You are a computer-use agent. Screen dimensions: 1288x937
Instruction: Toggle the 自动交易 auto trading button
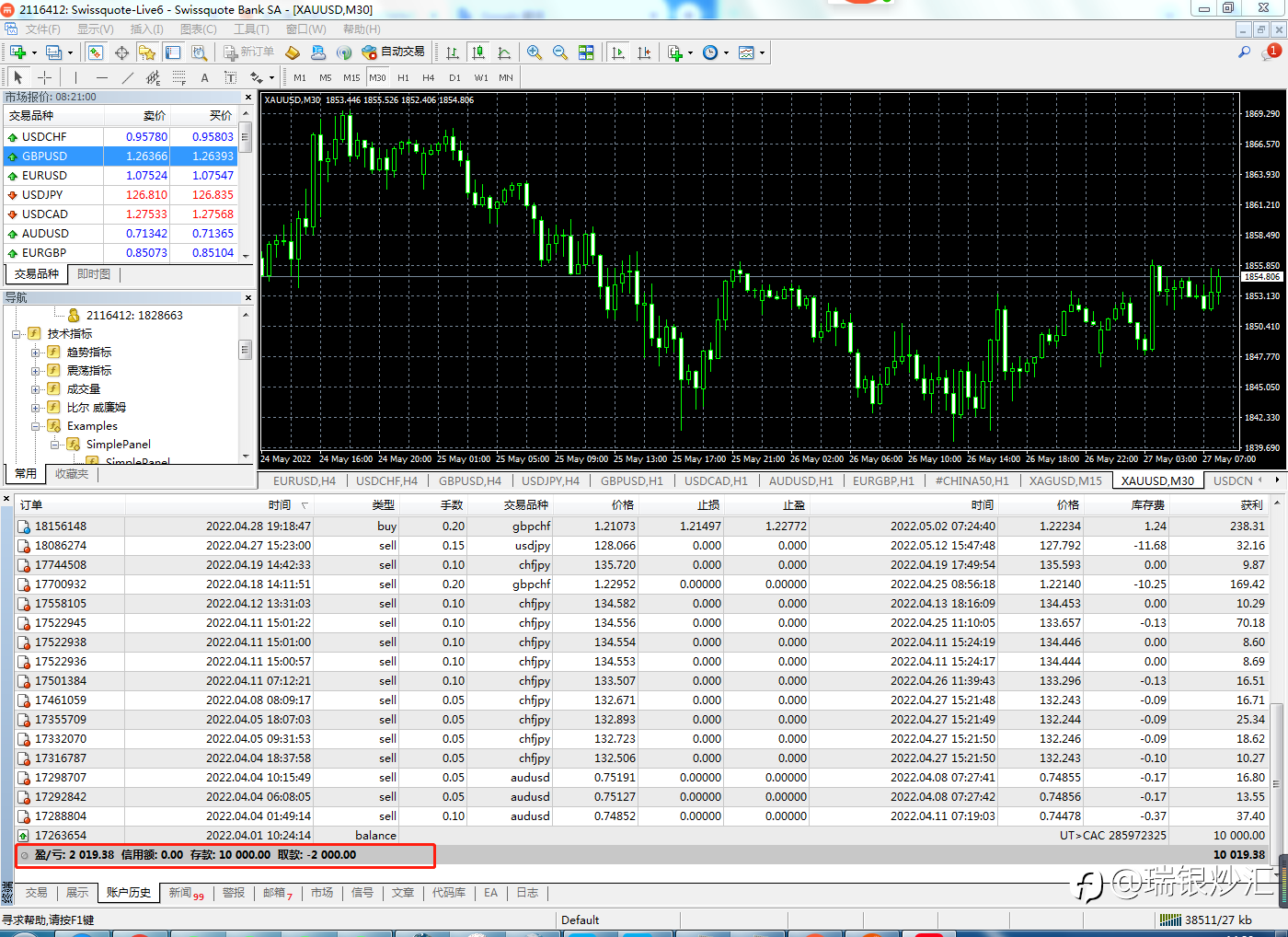[x=394, y=52]
